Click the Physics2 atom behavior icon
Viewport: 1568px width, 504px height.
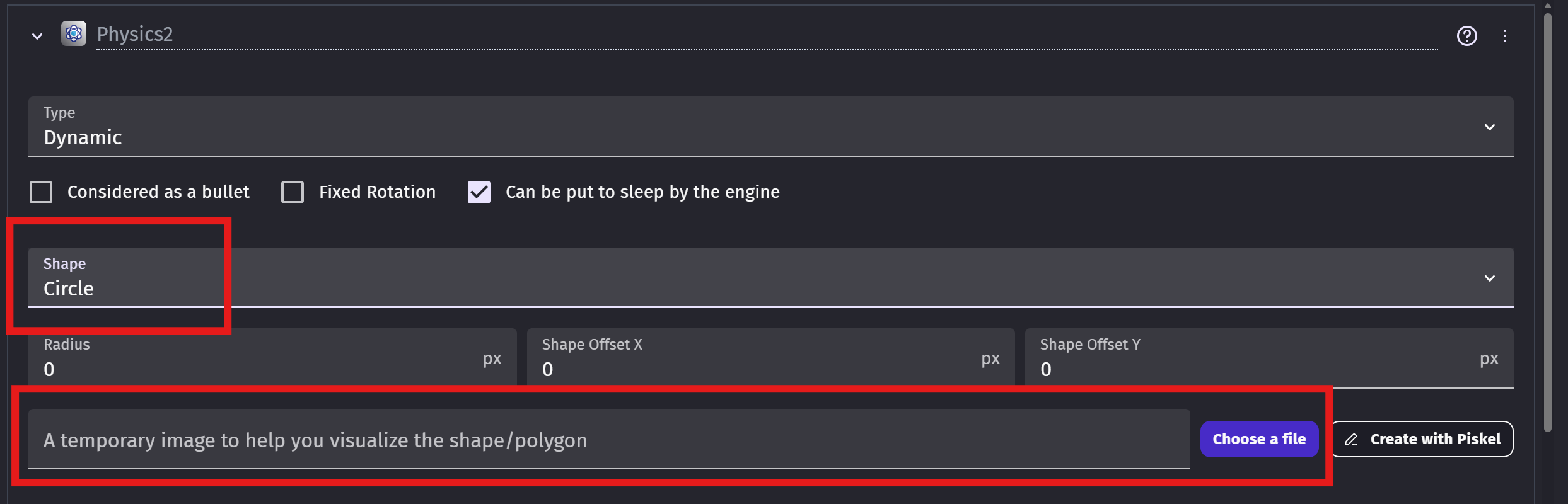coord(74,33)
